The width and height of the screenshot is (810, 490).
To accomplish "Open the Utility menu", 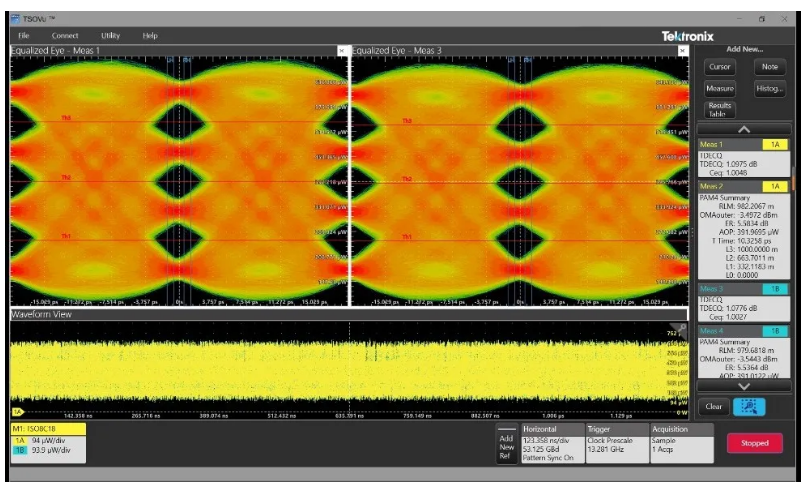I will click(x=110, y=36).
